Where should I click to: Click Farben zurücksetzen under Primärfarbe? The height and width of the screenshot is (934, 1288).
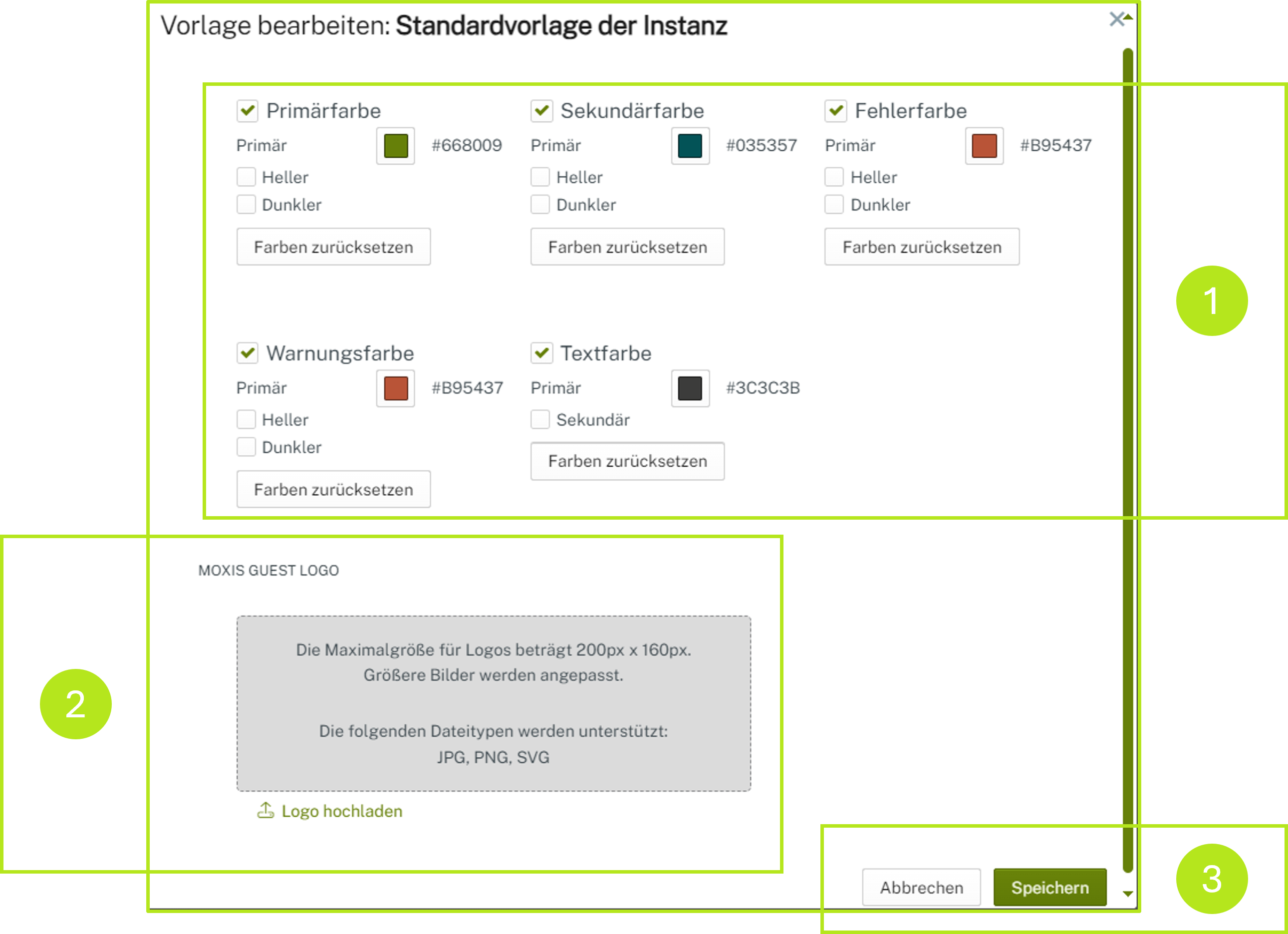[333, 247]
